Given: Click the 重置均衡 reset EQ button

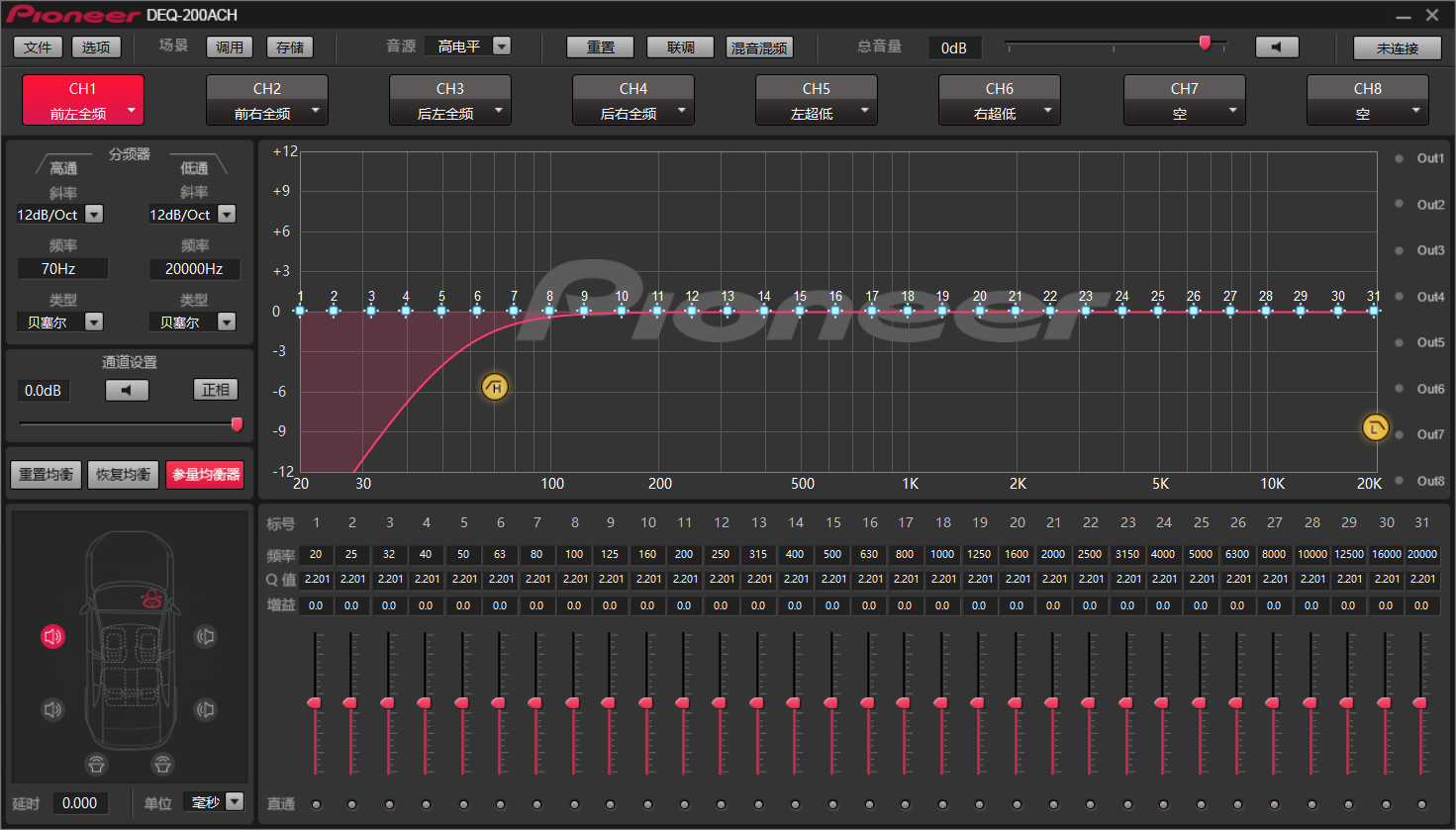Looking at the screenshot, I should [x=46, y=475].
